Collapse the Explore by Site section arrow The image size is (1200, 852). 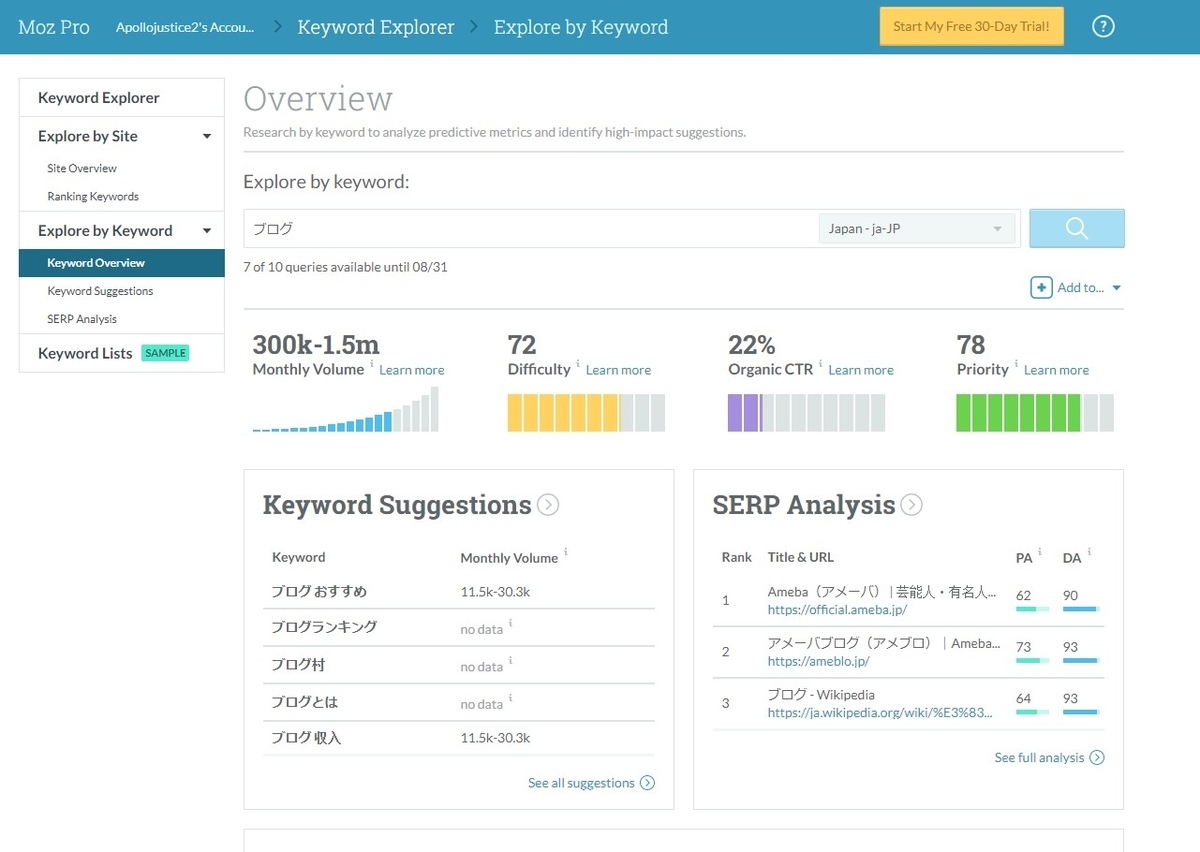[x=207, y=136]
